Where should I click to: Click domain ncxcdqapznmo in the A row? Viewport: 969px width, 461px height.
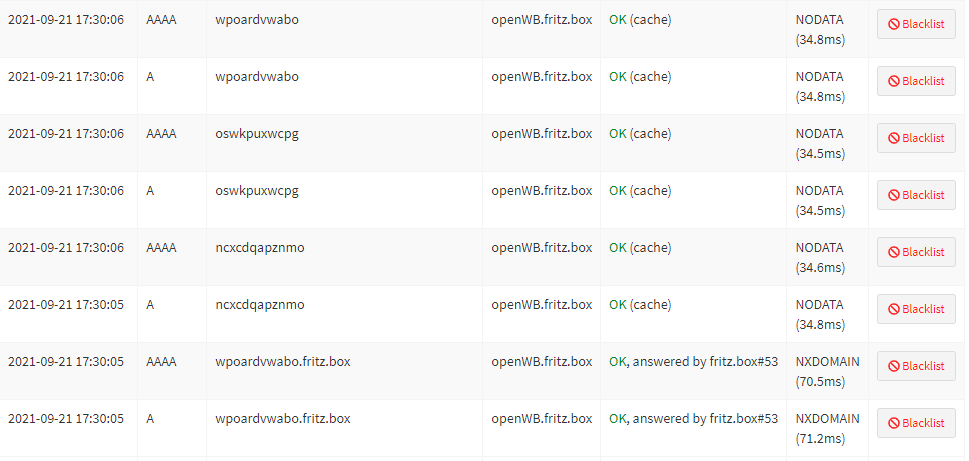click(260, 304)
